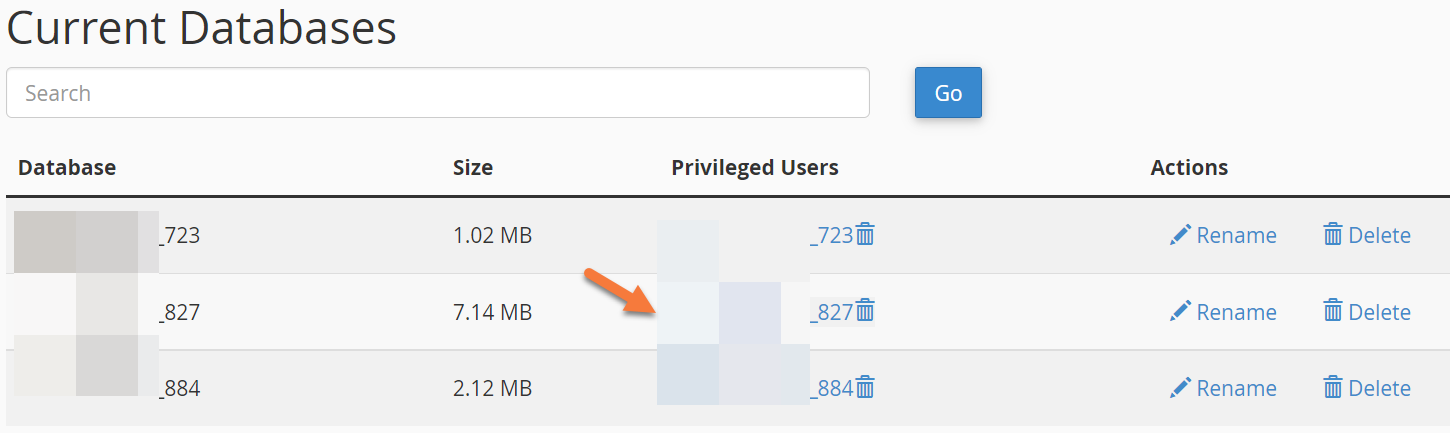
Task: Click the Actions column header
Action: click(1189, 167)
